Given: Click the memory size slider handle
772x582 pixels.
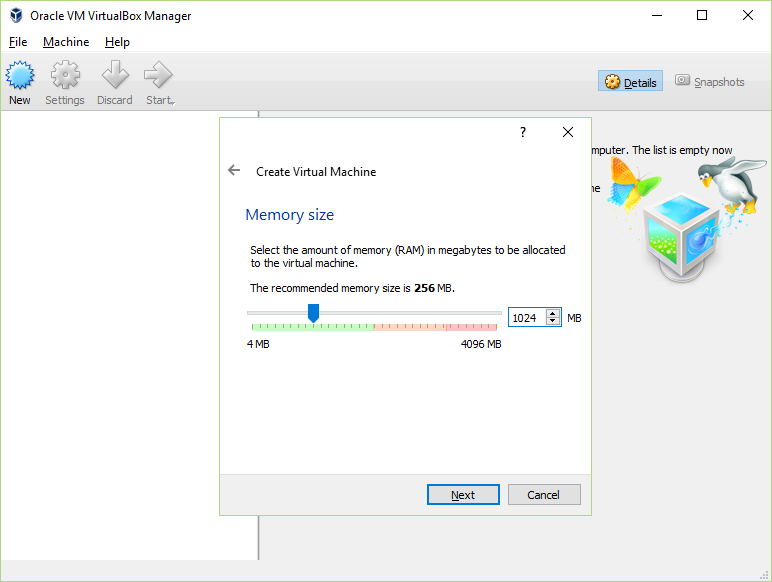Looking at the screenshot, I should [x=313, y=313].
